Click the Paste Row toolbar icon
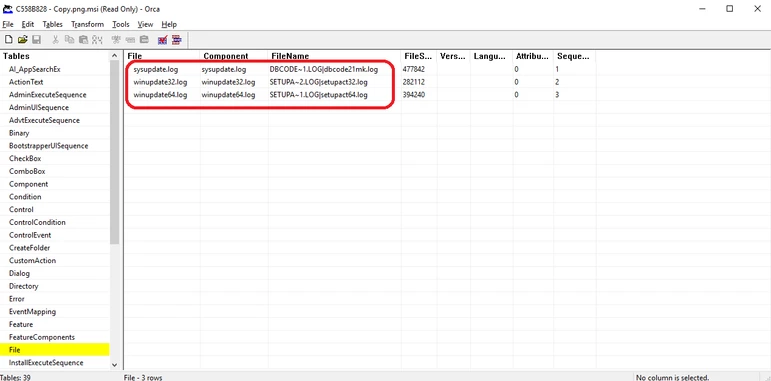771x381 pixels. [x=144, y=40]
